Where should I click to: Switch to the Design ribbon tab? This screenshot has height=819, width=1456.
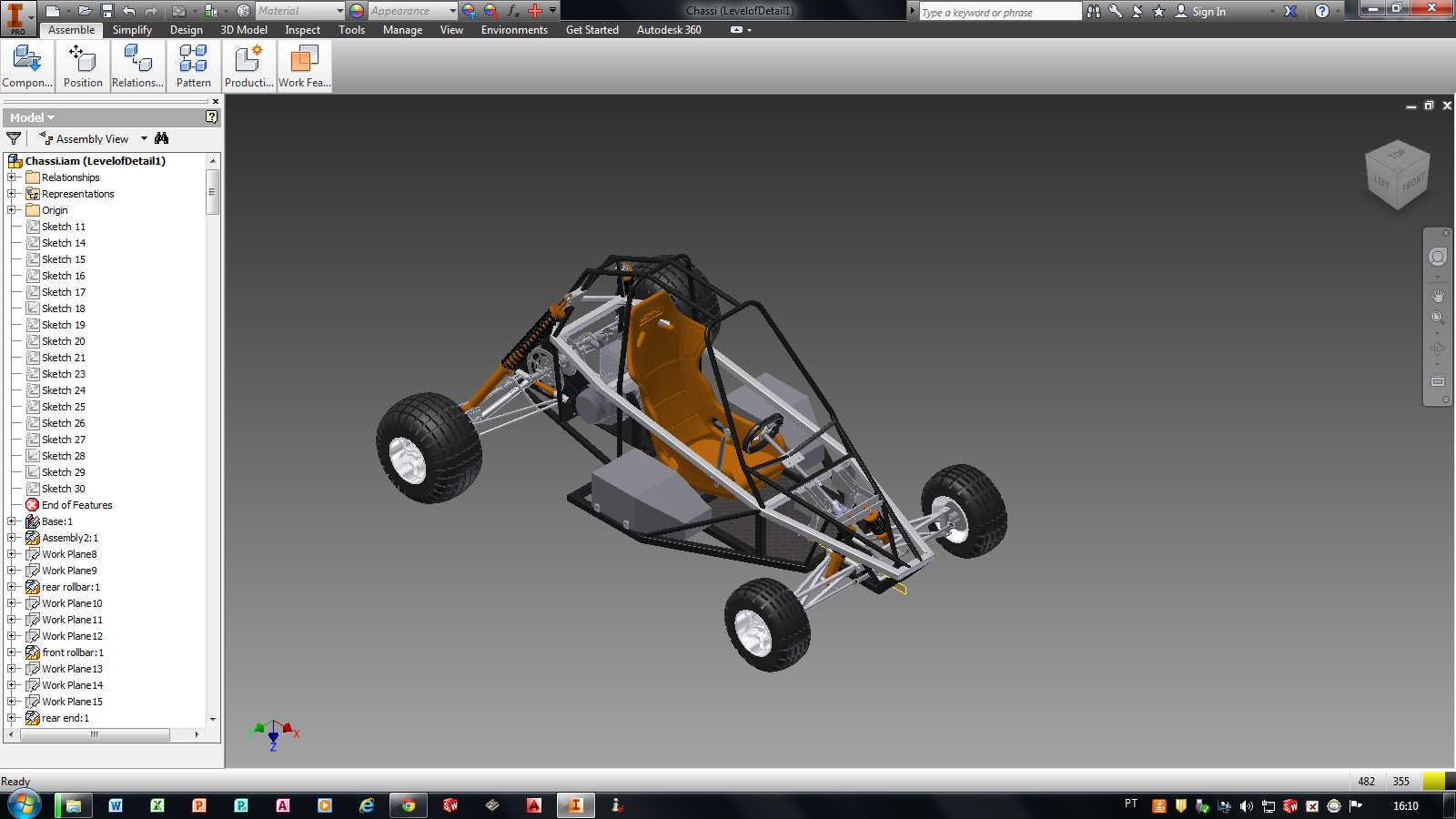point(187,30)
